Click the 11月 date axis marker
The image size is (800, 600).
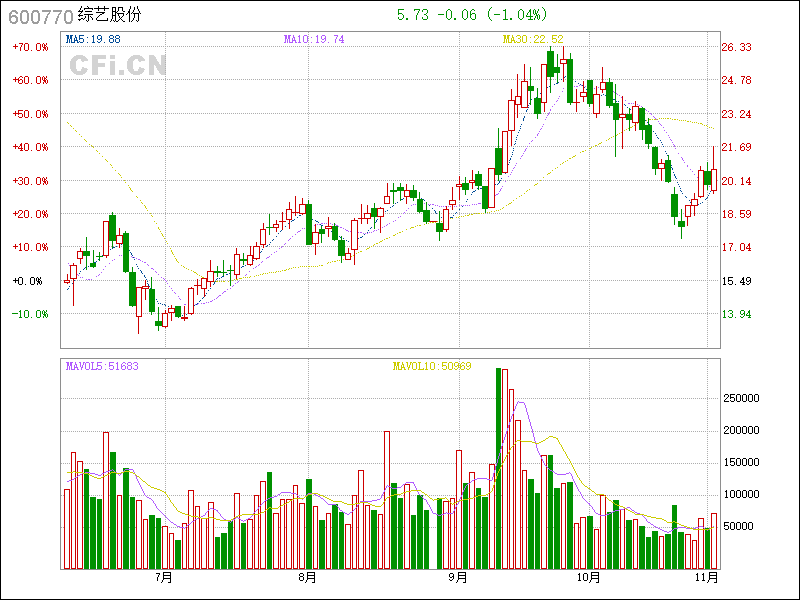706,577
